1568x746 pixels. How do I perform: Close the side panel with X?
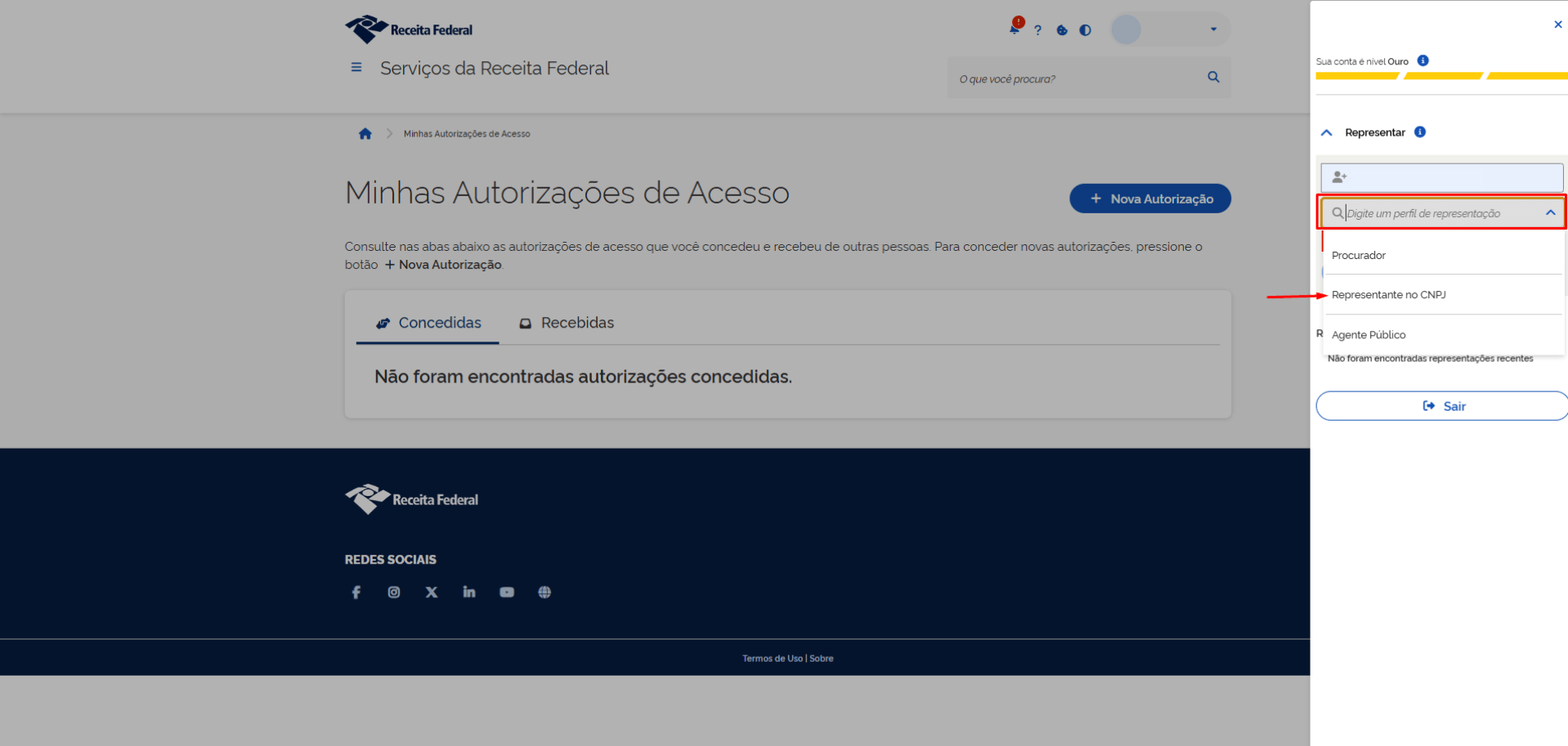click(1557, 25)
